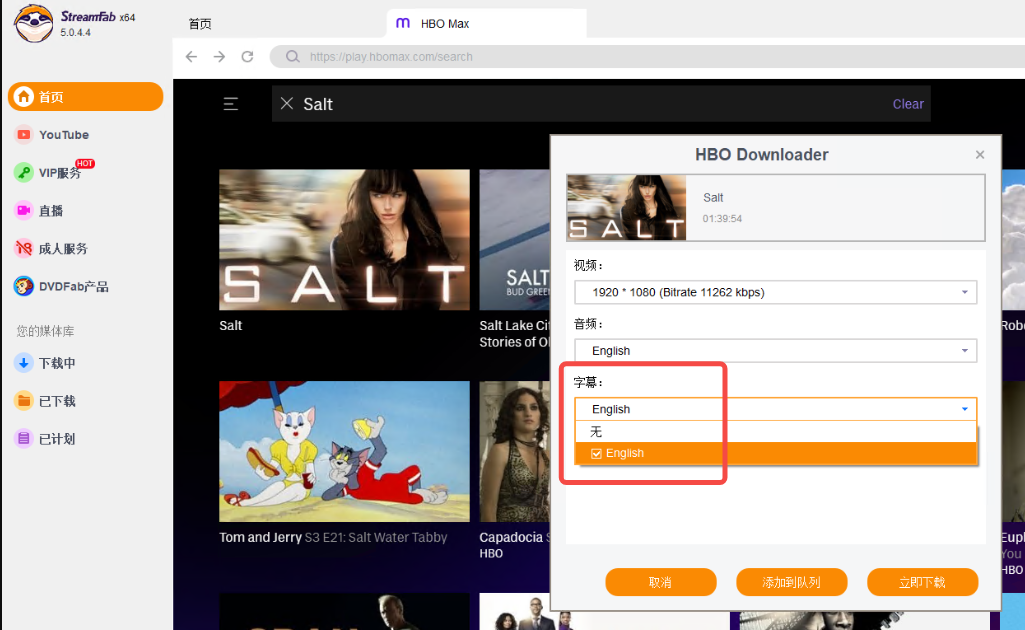
Task: Click the address bar search magnifier
Action: click(292, 57)
